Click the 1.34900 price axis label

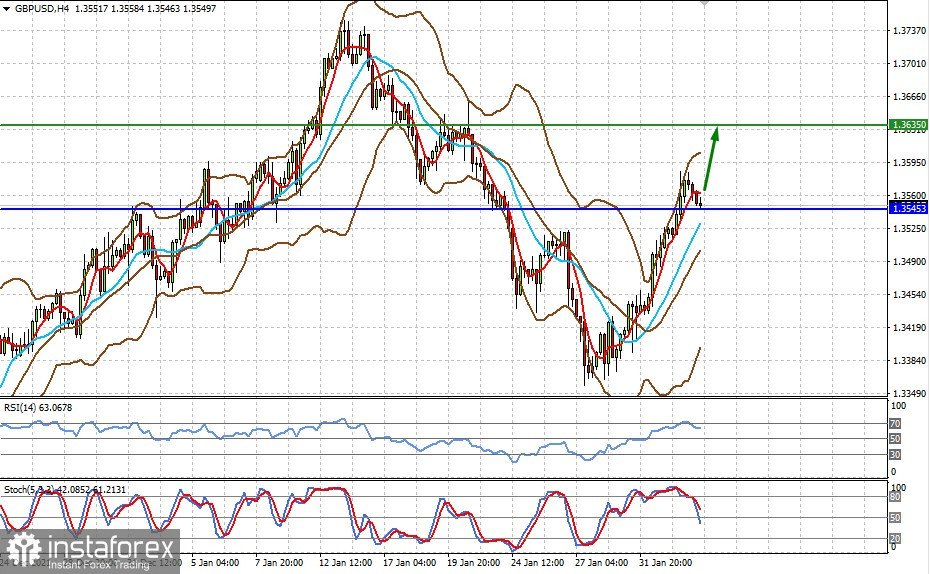909,262
